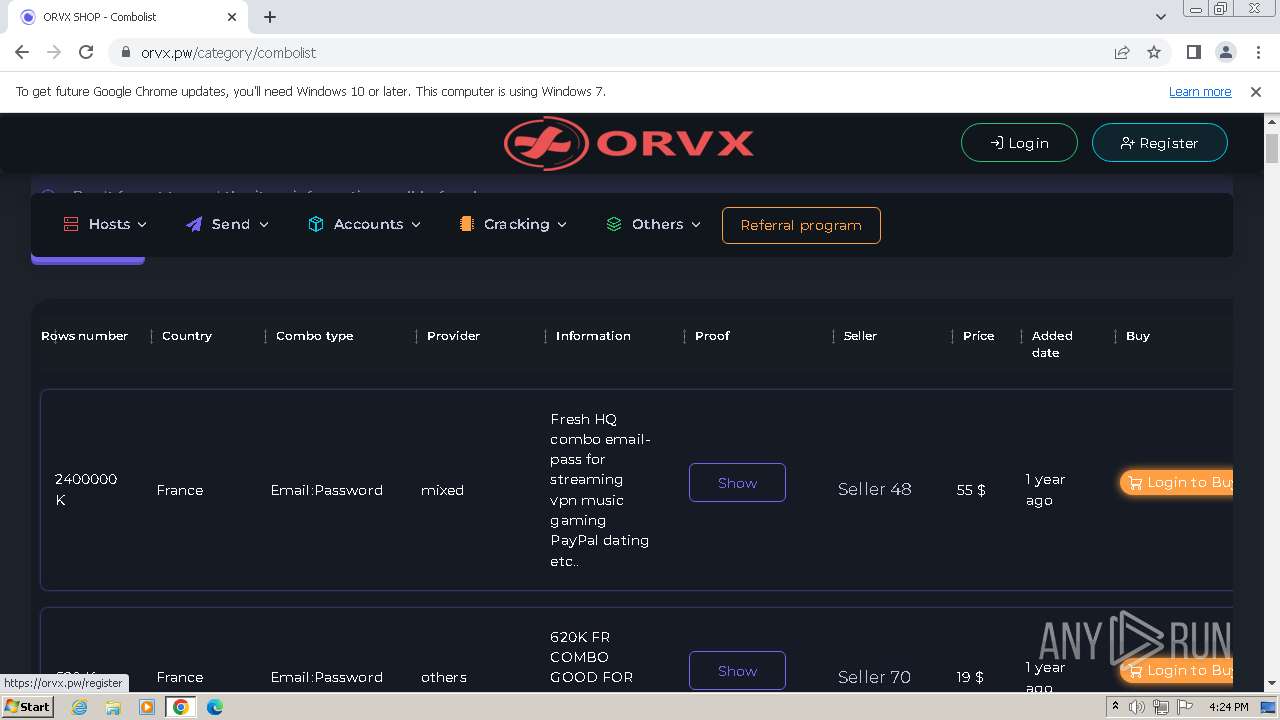Show proof for Seller 48 row

tap(737, 483)
